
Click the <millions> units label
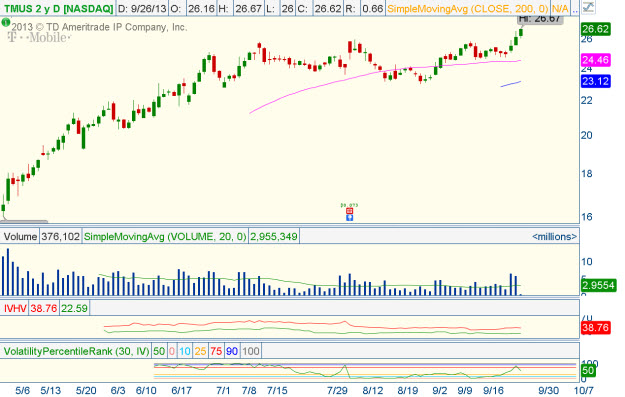(x=554, y=237)
